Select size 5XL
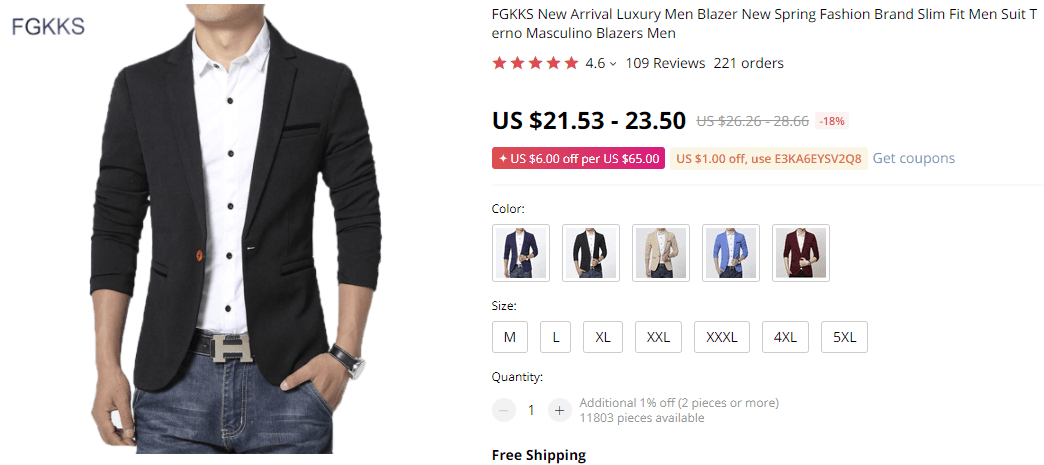This screenshot has width=1044, height=465. [844, 337]
